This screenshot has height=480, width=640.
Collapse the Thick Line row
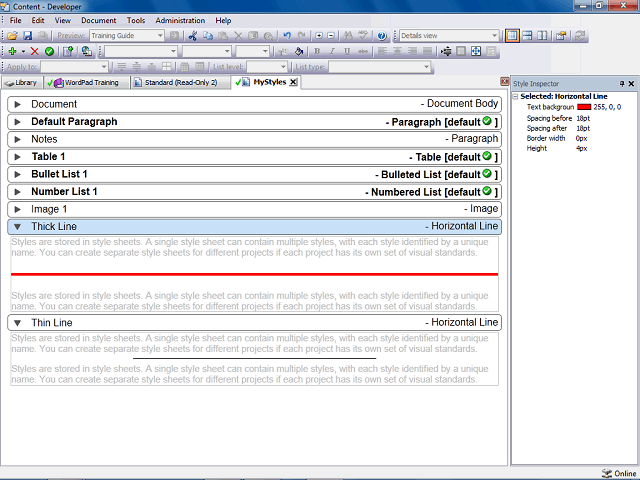(18, 227)
